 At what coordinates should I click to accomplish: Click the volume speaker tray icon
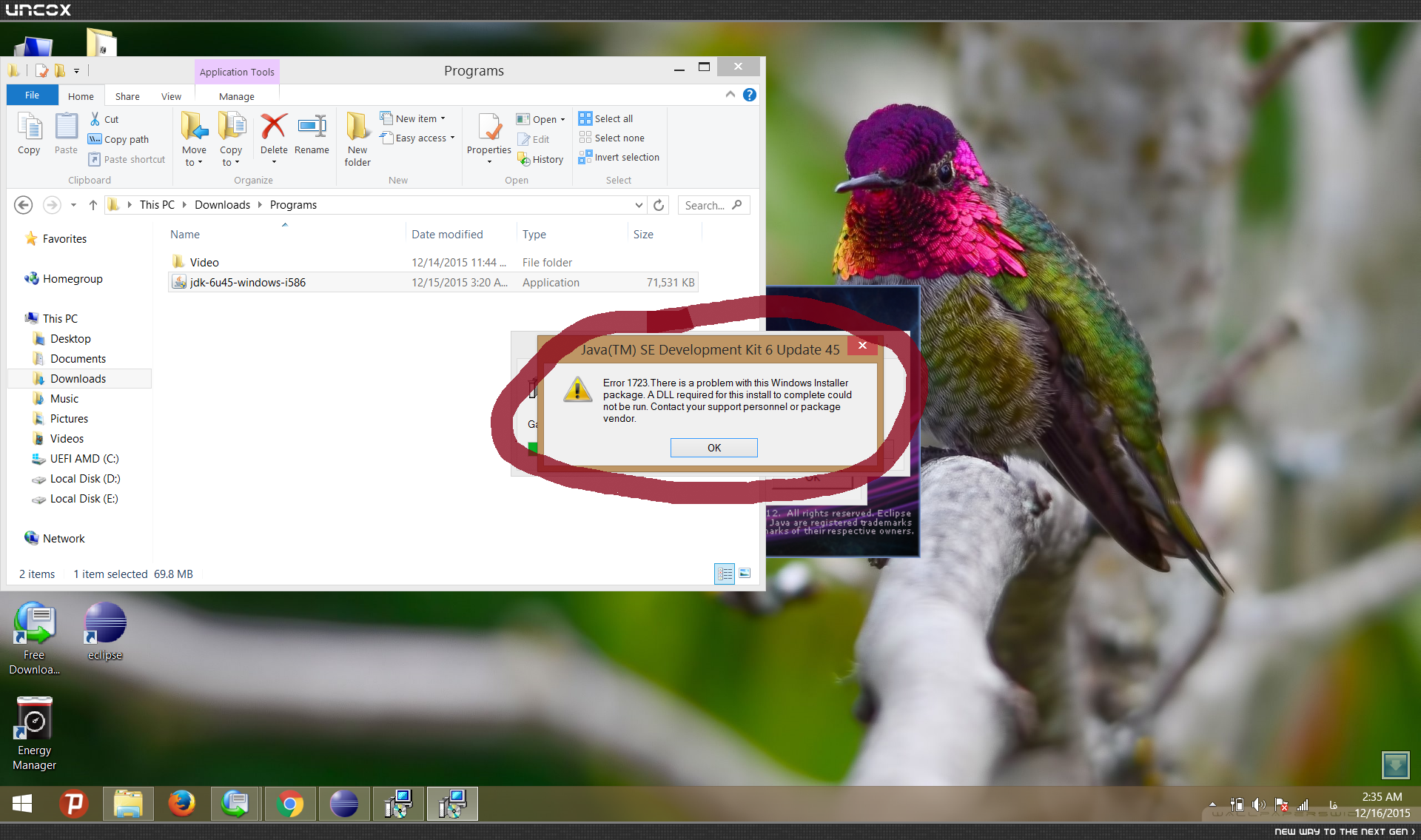point(1259,804)
